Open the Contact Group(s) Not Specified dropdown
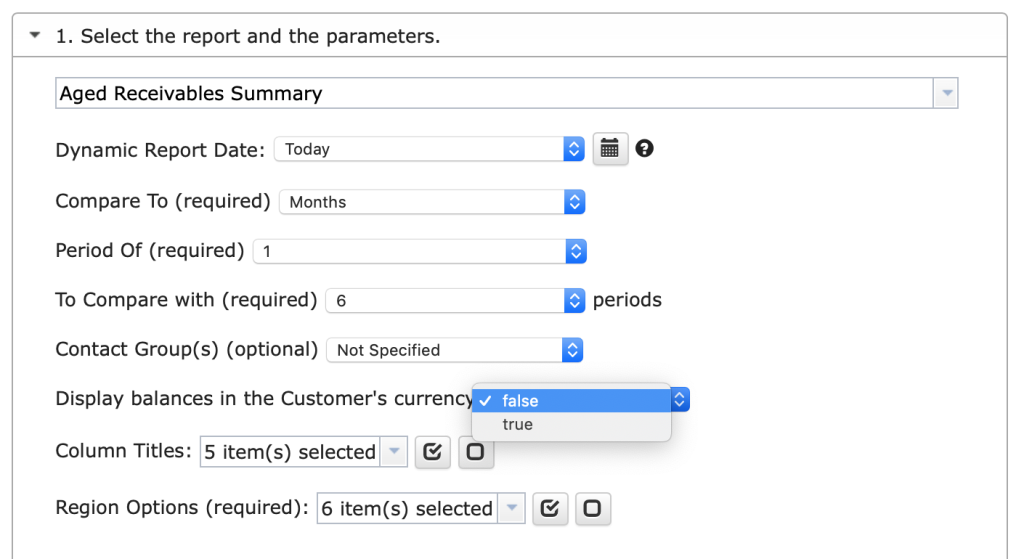Screen dimensions: 1024x559 (x=454, y=350)
